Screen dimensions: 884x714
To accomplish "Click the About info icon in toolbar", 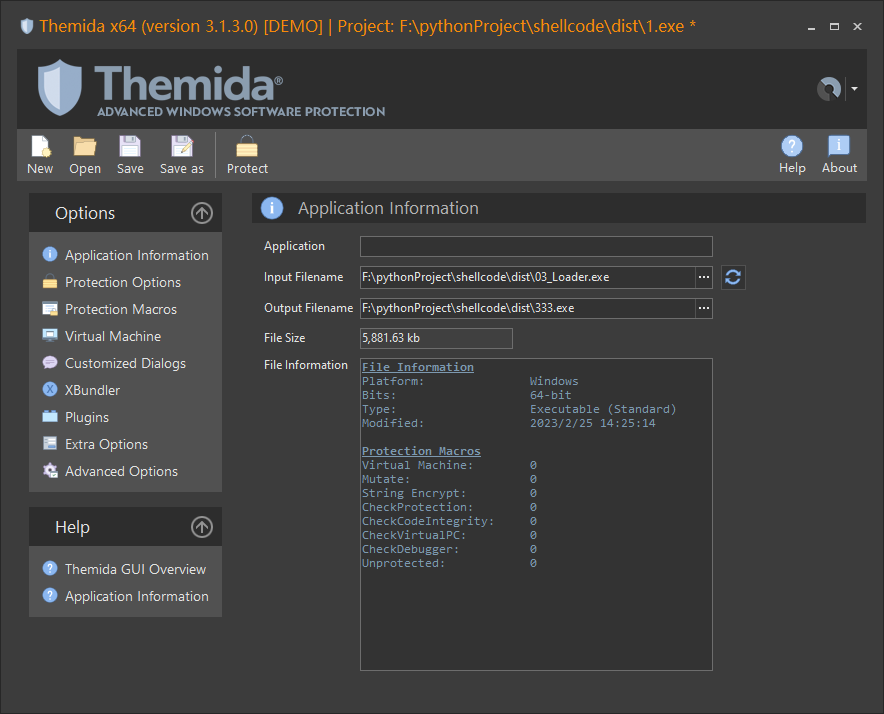I will [838, 146].
